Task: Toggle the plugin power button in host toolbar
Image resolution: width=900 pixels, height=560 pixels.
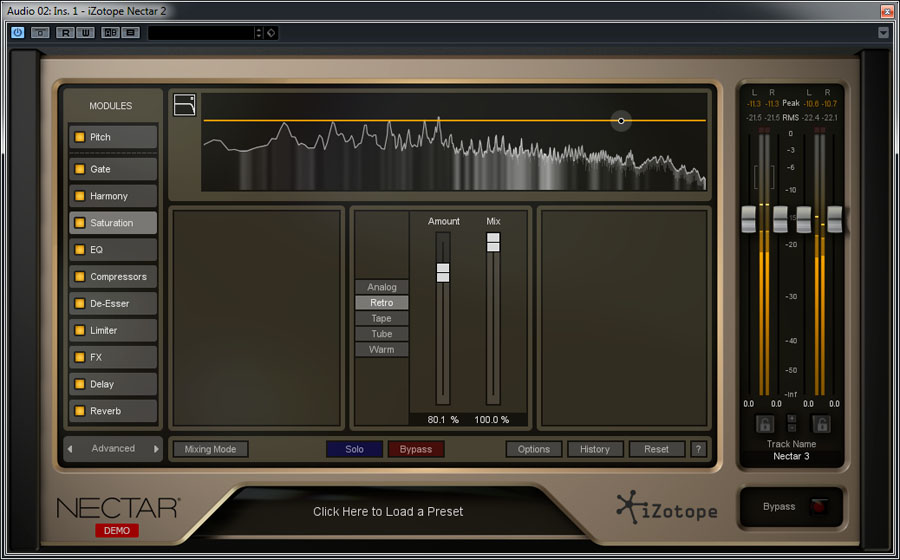Action: coord(17,32)
